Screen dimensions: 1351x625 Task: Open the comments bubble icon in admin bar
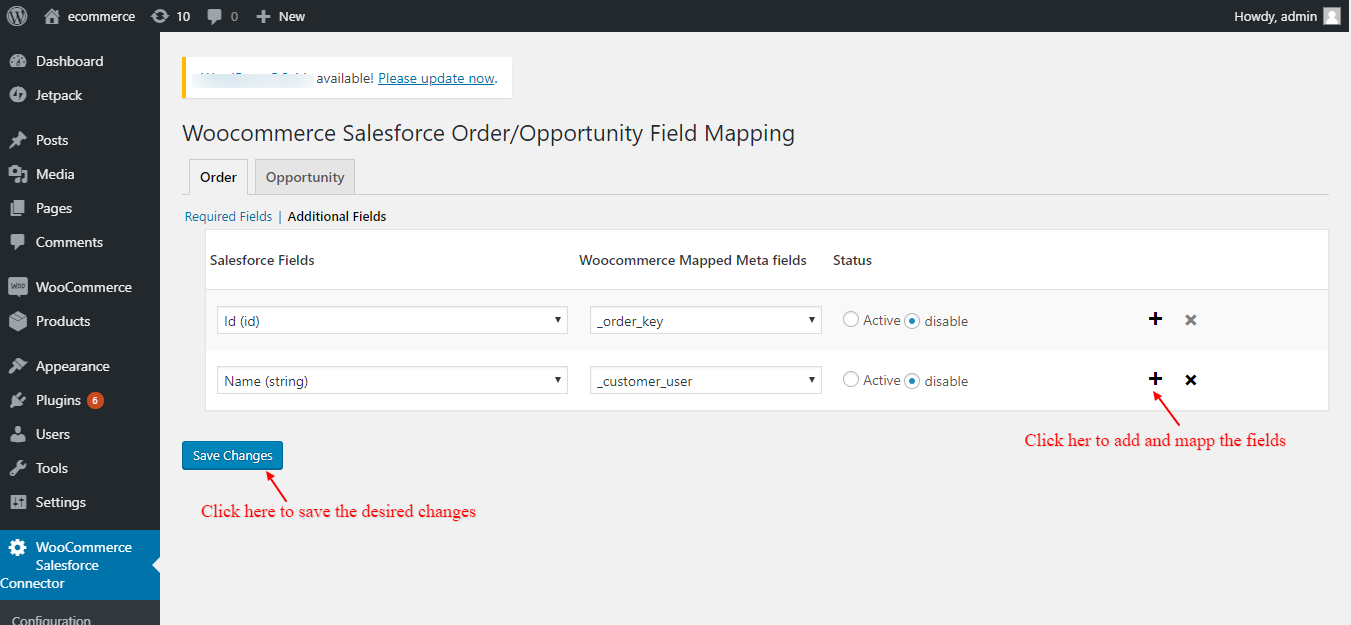tap(215, 16)
